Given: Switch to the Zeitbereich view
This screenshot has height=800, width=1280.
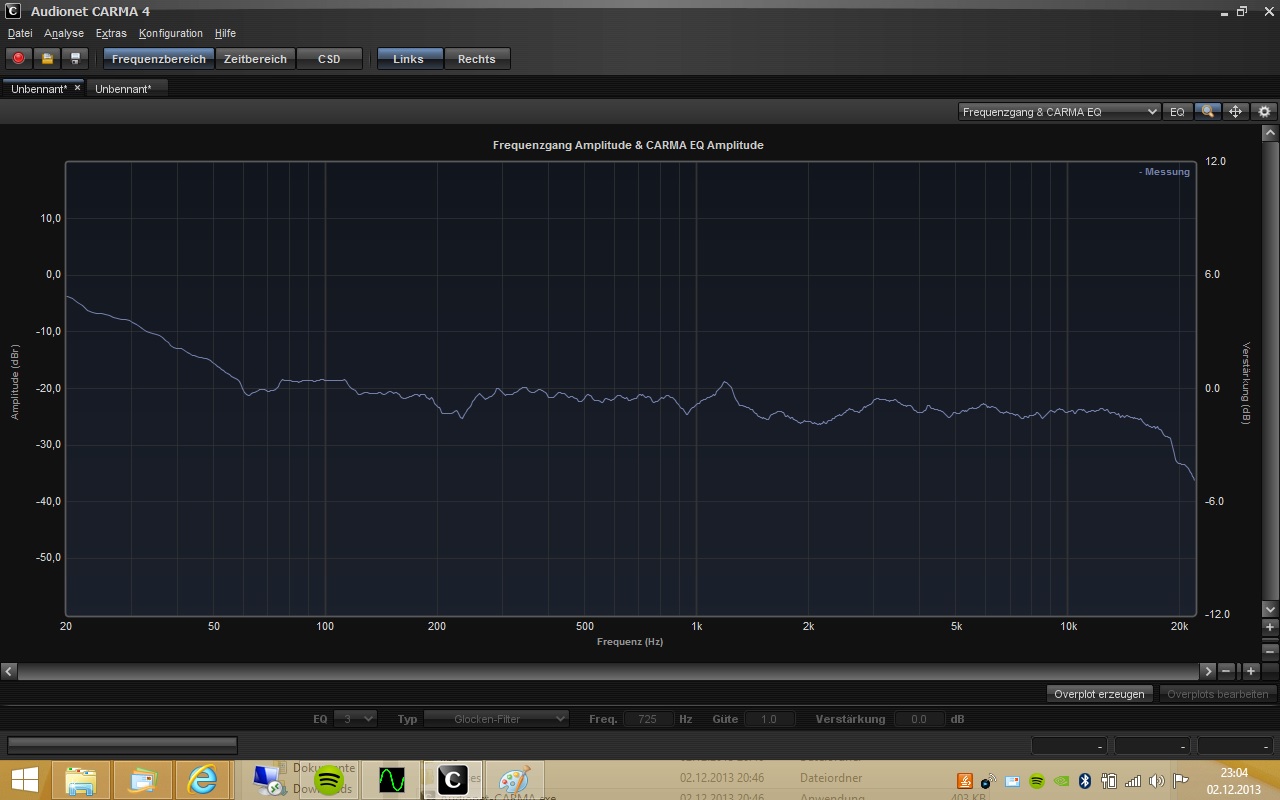Looking at the screenshot, I should (x=255, y=59).
